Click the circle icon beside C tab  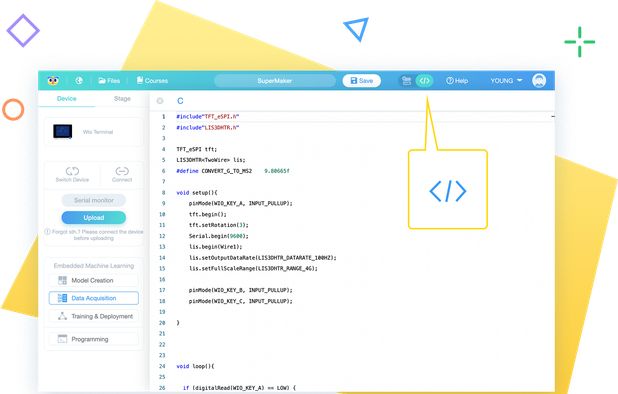click(x=160, y=101)
